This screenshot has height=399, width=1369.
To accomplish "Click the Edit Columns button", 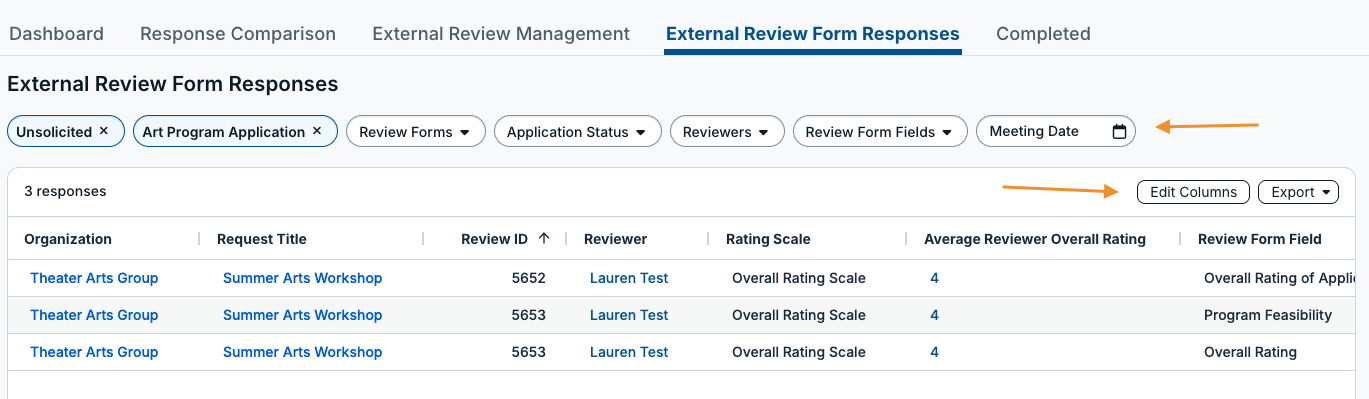I will click(1193, 192).
